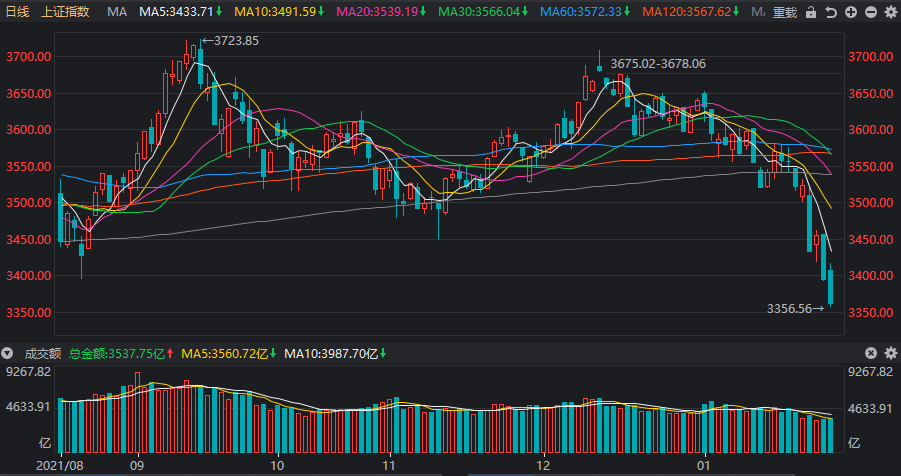Viewport: 901px width, 476px height.
Task: Click the 3723.85 high price marker
Action: 231,41
